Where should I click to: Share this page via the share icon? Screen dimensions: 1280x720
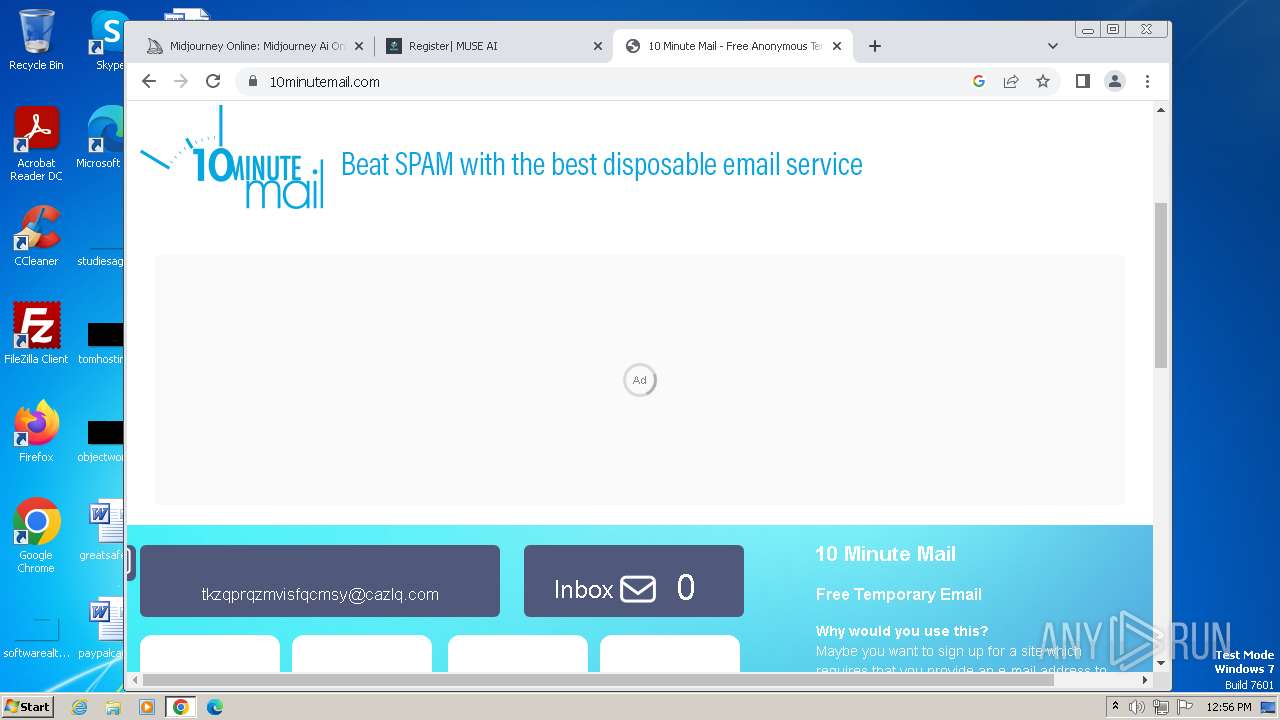coord(1011,82)
